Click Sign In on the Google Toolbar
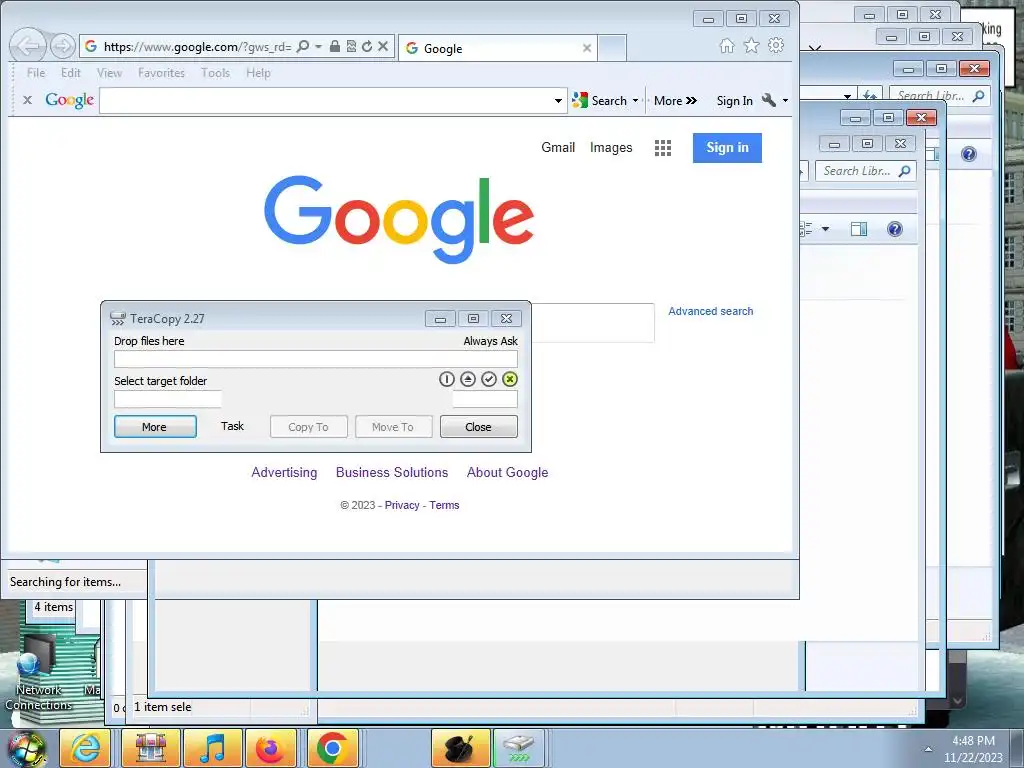 click(x=735, y=101)
